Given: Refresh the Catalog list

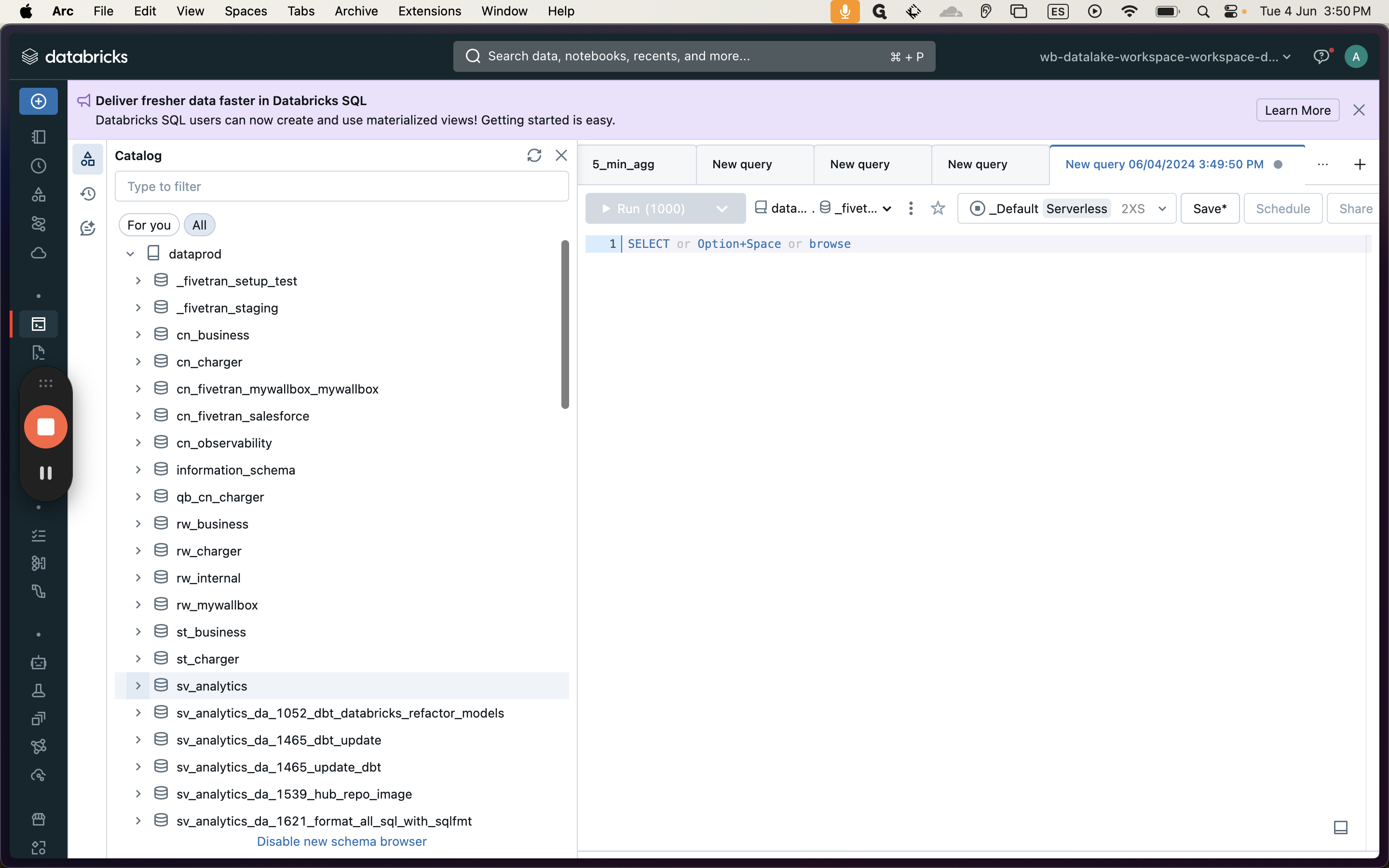Looking at the screenshot, I should pyautogui.click(x=534, y=156).
